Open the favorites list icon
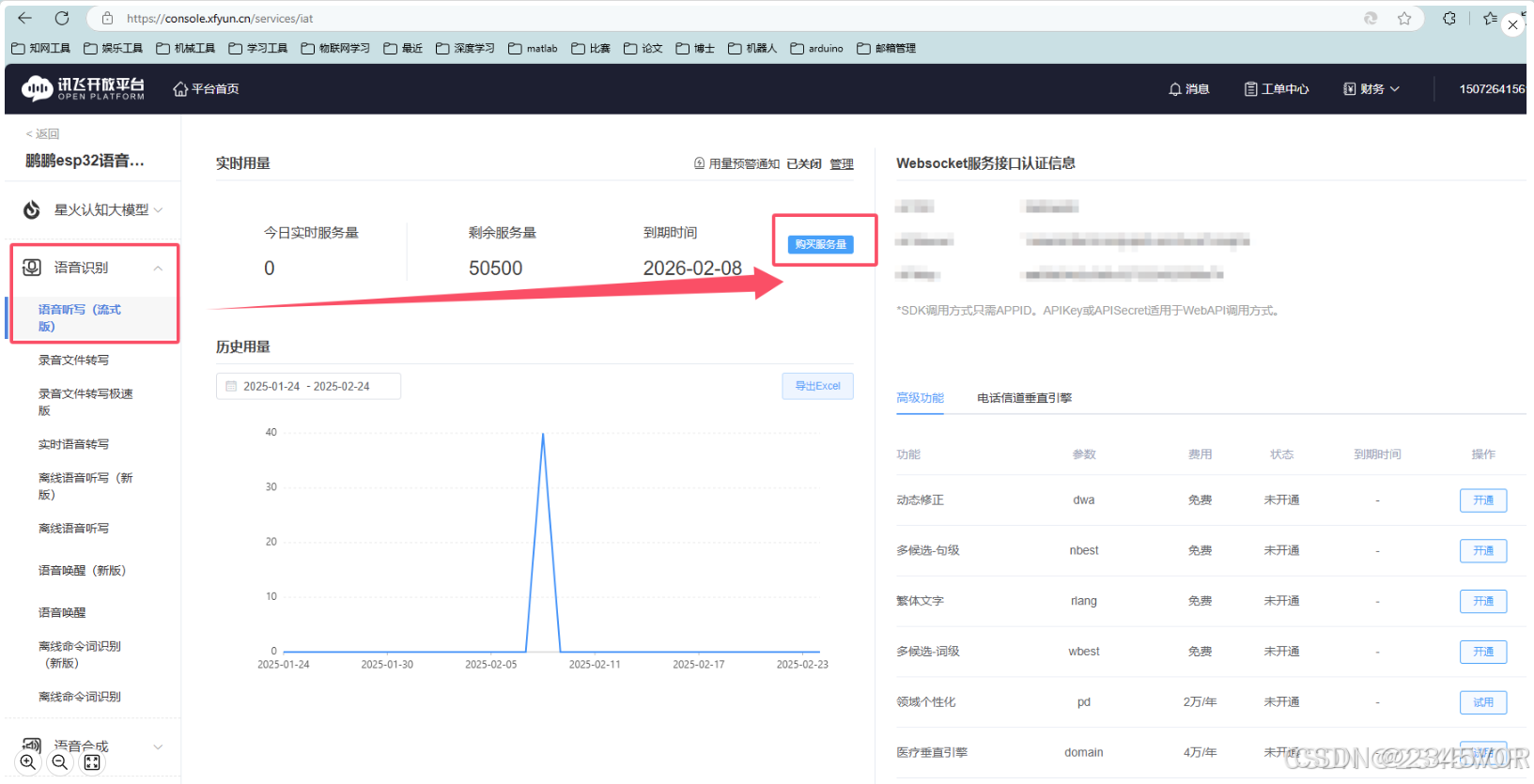Image resolution: width=1534 pixels, height=784 pixels. point(1490,18)
